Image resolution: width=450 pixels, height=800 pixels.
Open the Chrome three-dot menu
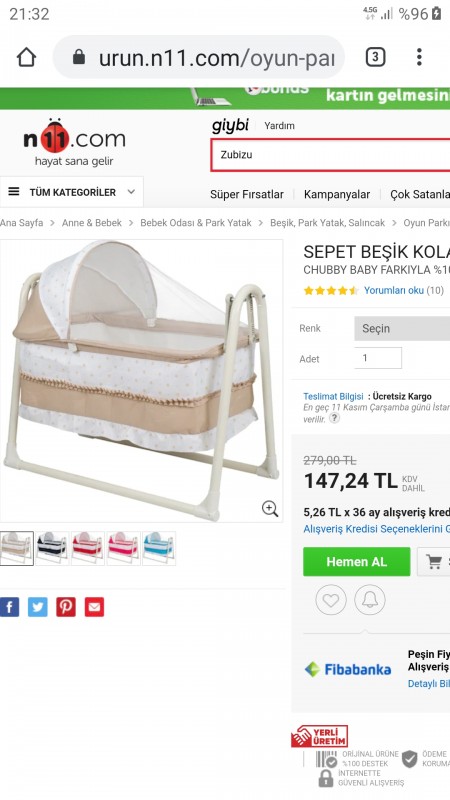click(x=419, y=57)
